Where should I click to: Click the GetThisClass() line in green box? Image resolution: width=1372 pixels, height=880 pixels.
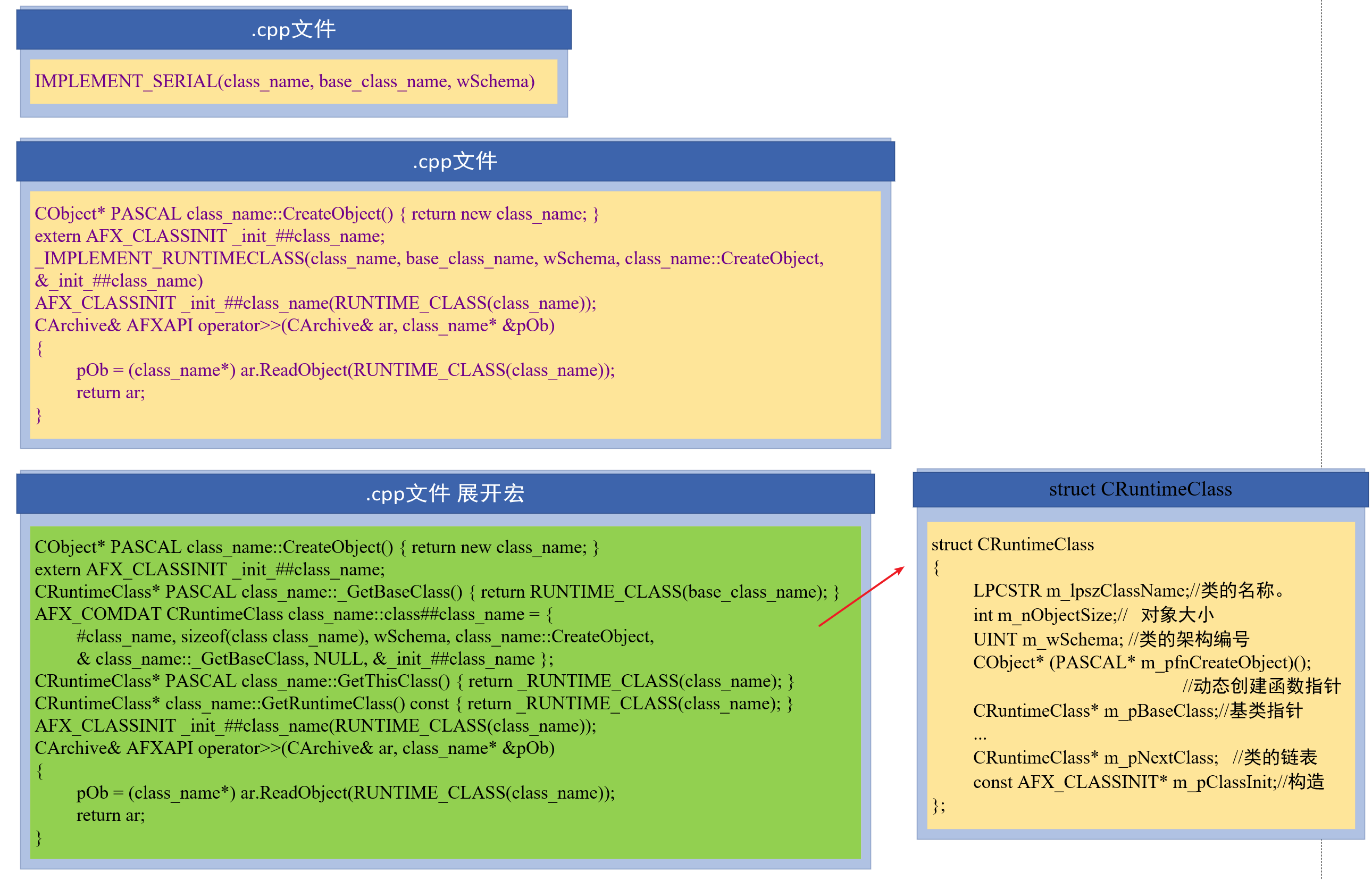[x=414, y=681]
